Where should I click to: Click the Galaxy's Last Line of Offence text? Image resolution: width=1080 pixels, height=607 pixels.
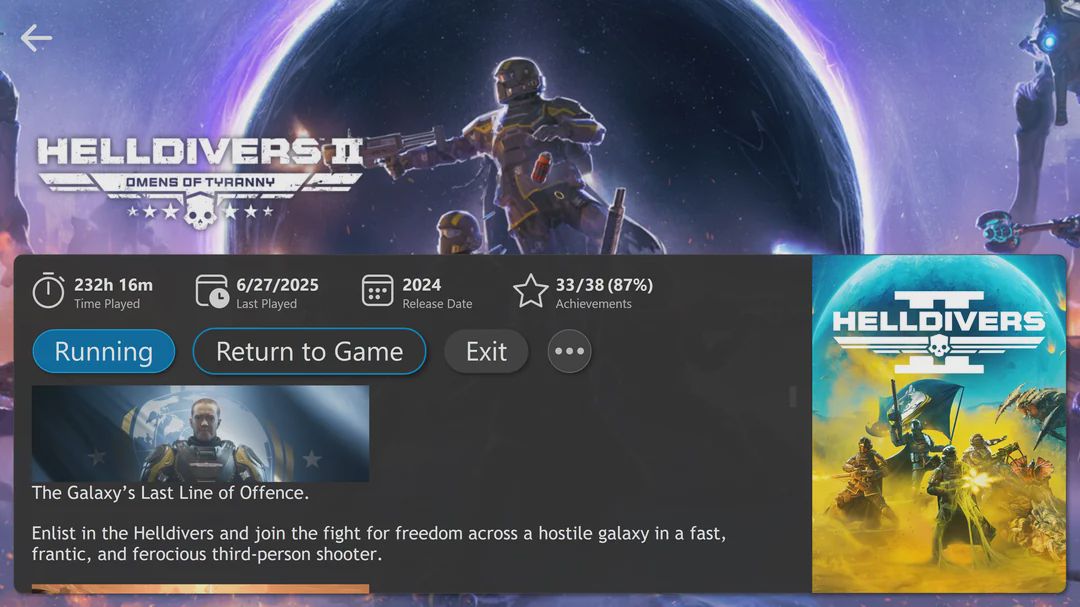click(x=170, y=493)
